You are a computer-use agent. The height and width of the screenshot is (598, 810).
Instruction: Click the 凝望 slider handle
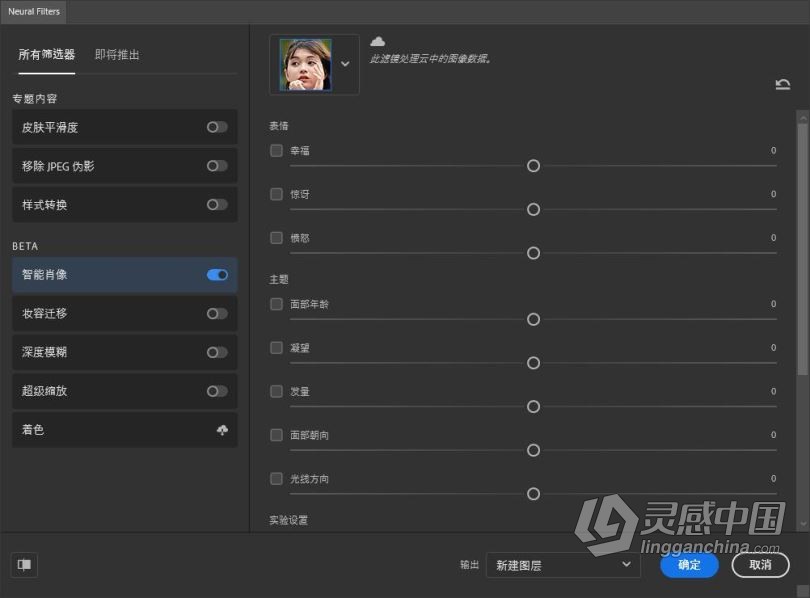[533, 363]
